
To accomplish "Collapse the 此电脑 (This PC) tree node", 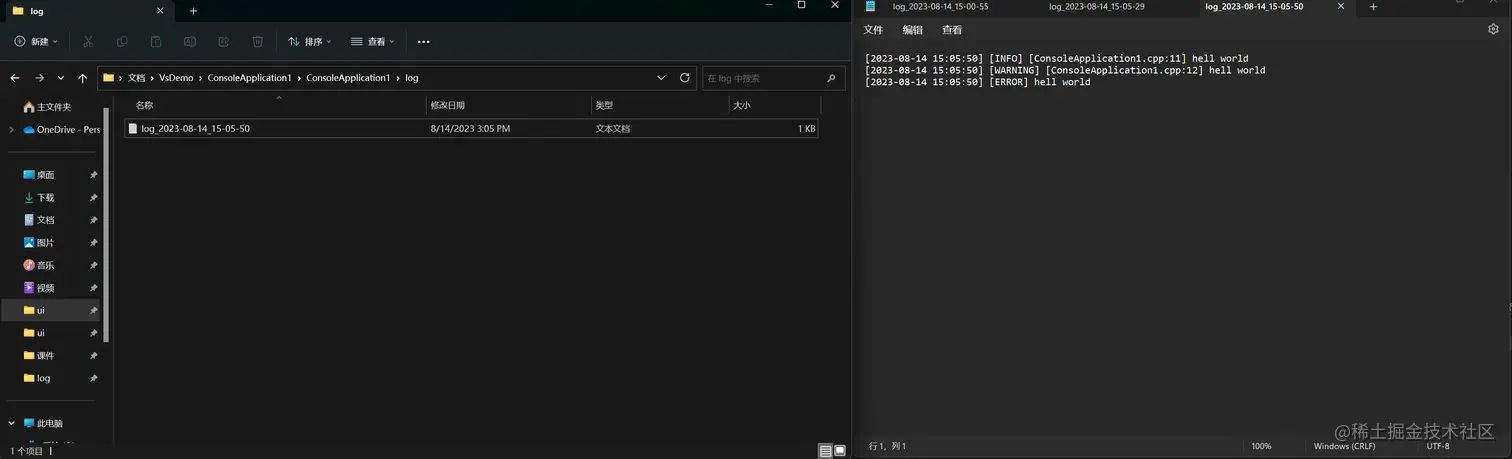I will [x=12, y=423].
